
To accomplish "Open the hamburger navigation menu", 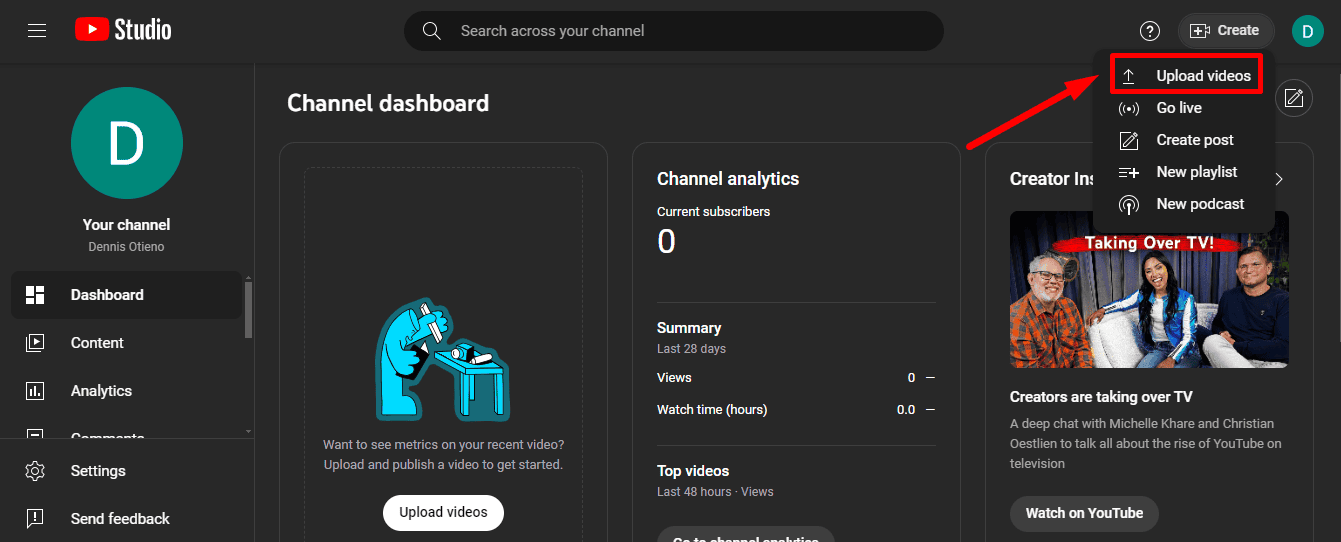I will (x=37, y=31).
